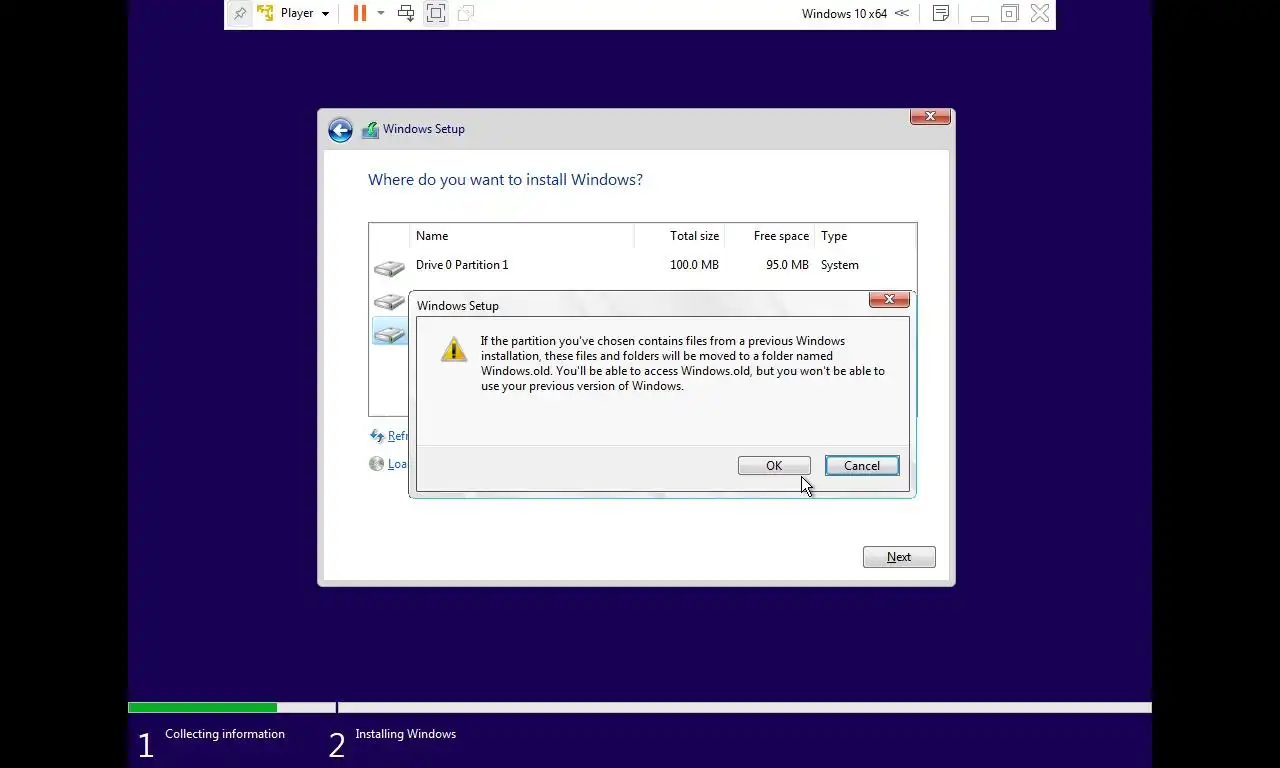Viewport: 1280px width, 768px height.
Task: Click the Free space column header
Action: tap(770, 236)
